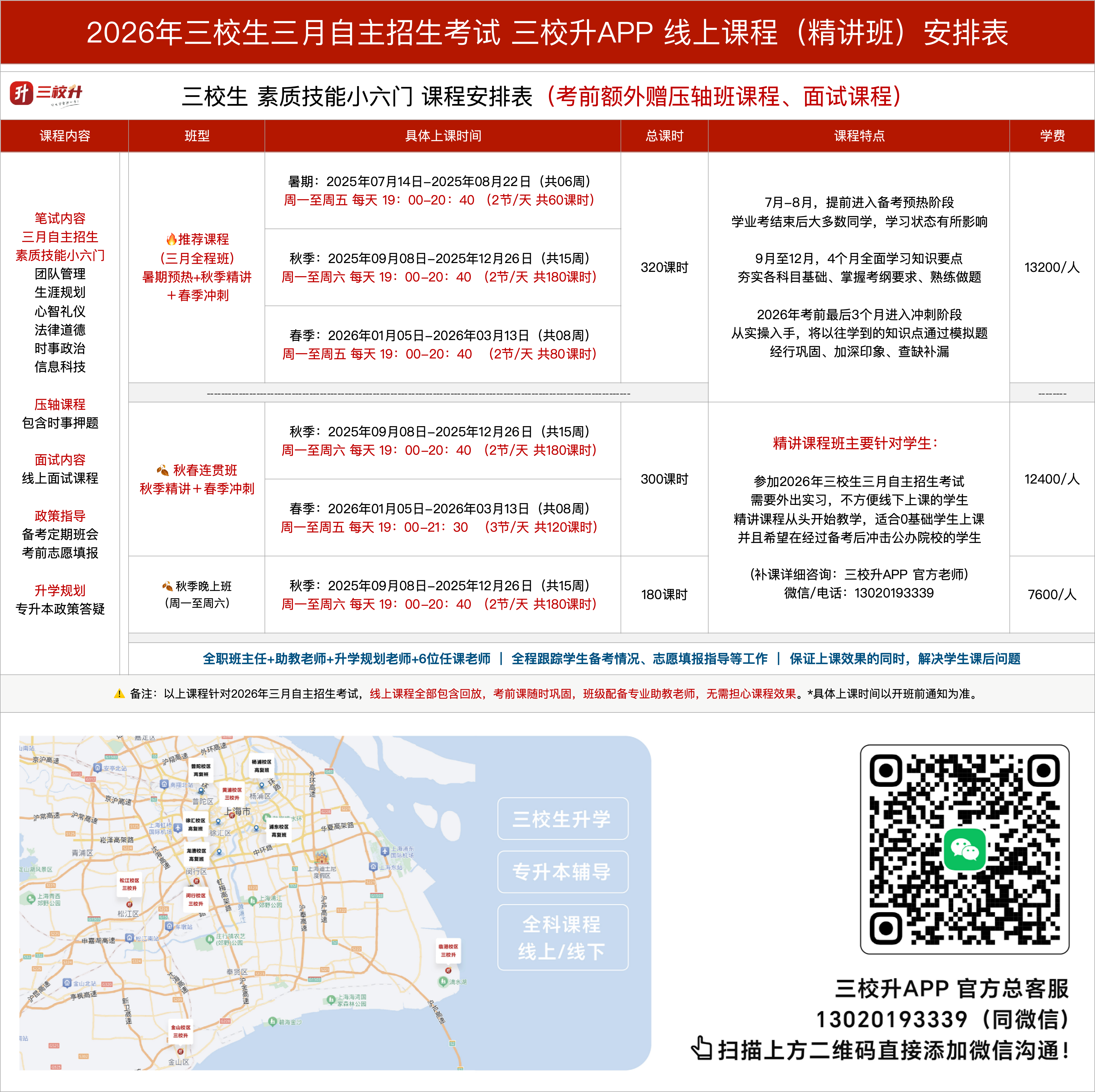Viewport: 1095px width, 1092px height.
Task: Click the yellow warning icon before 备注
Action: click(x=119, y=693)
